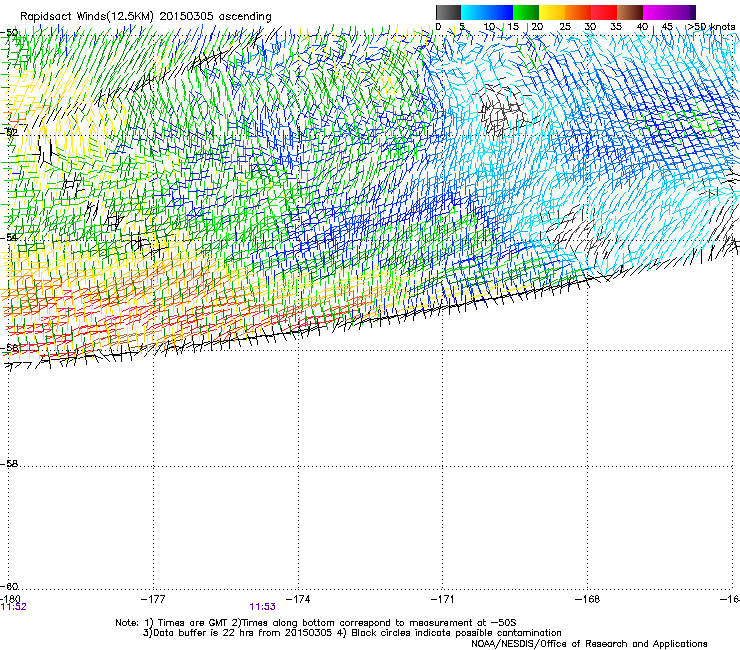Screen dimensions: 740x650
Task: Click the red 30-35 knots legend swatch
Action: click(604, 12)
